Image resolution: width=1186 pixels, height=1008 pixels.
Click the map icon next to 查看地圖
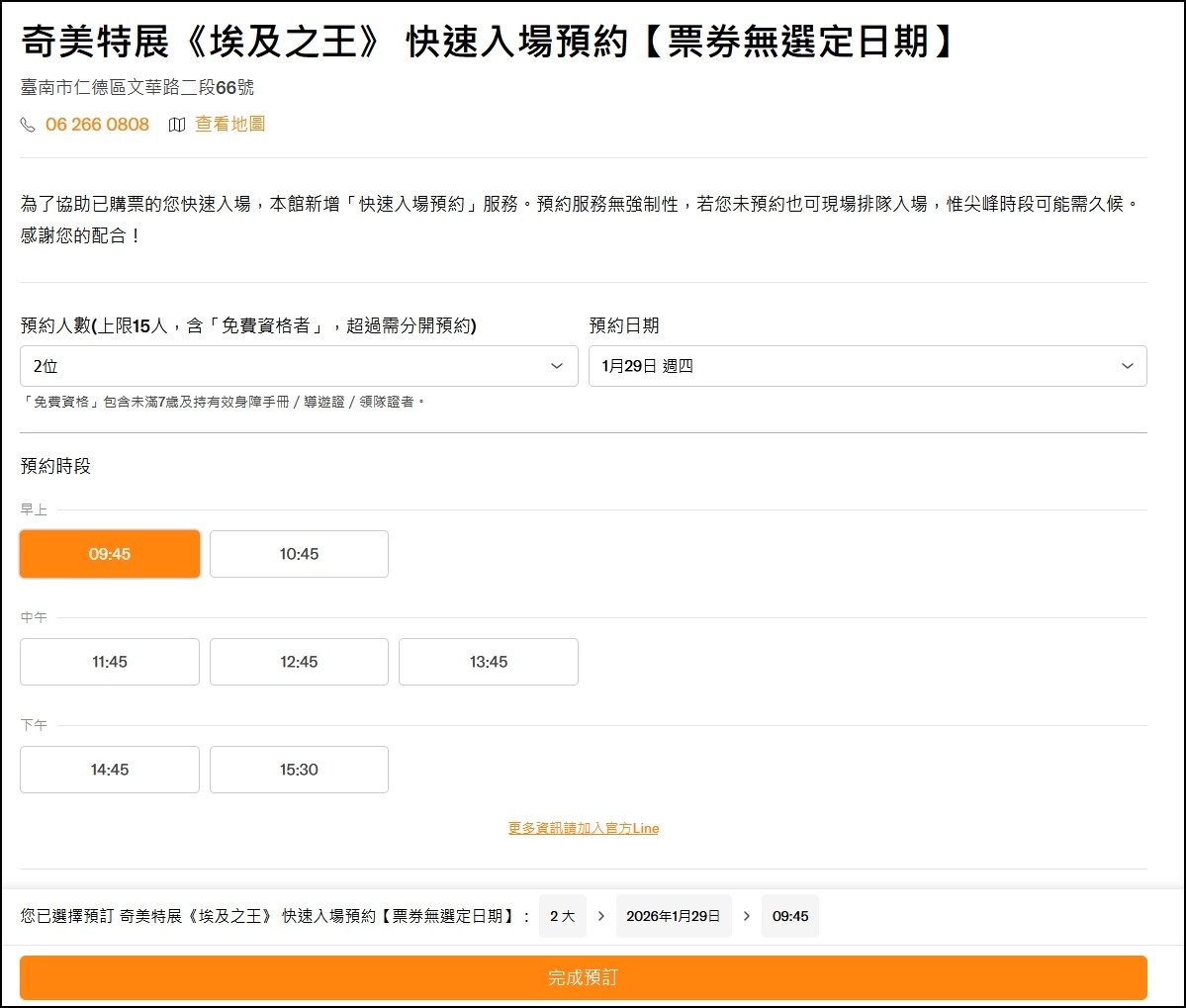[177, 125]
